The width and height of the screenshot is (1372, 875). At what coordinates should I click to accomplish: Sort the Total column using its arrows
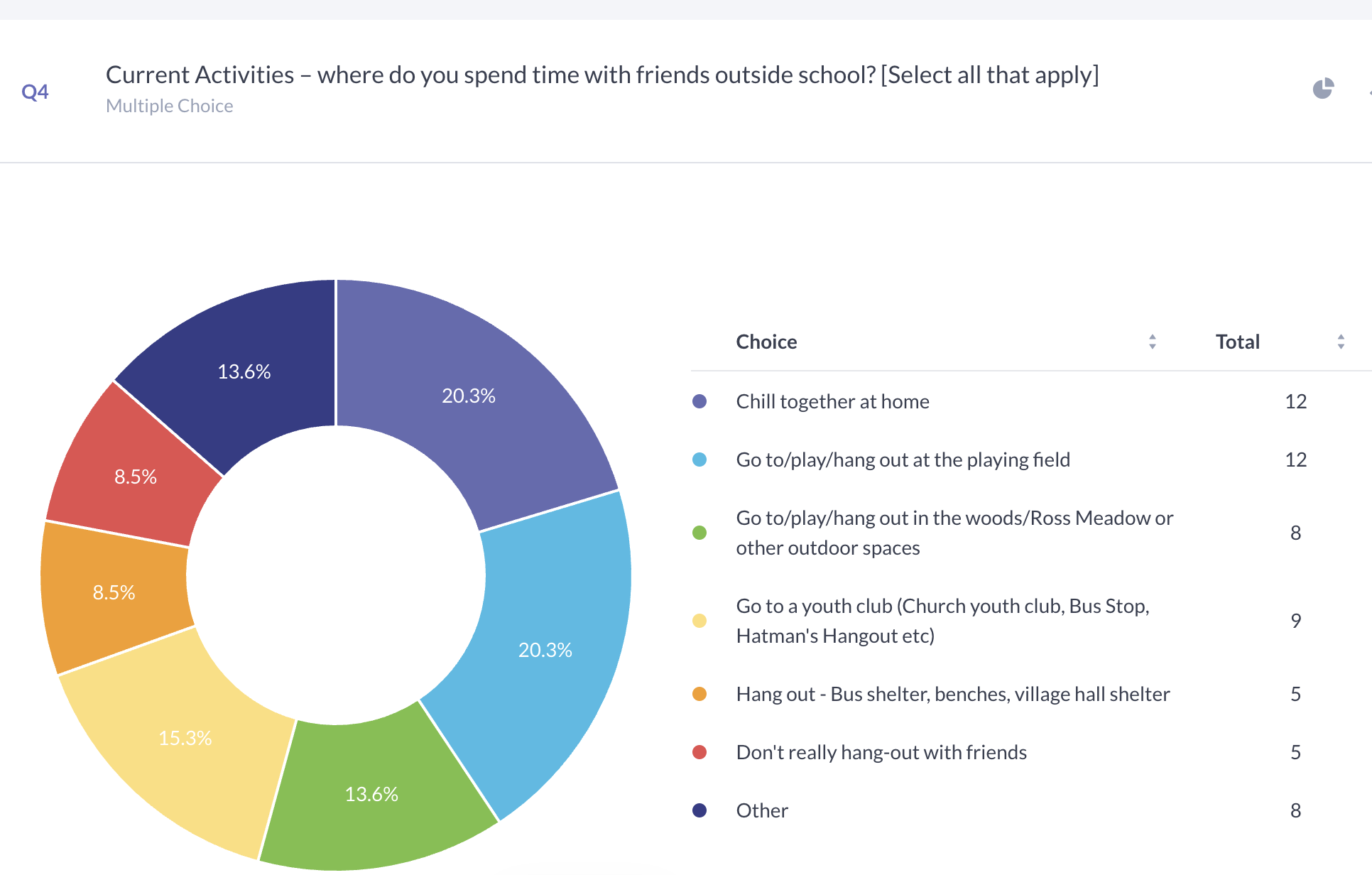(1340, 342)
